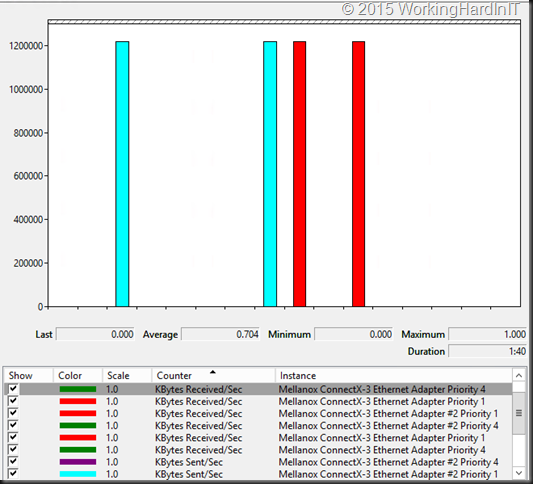
Task: Click Scale 1.0 in the purple swatch row
Action: (x=112, y=462)
